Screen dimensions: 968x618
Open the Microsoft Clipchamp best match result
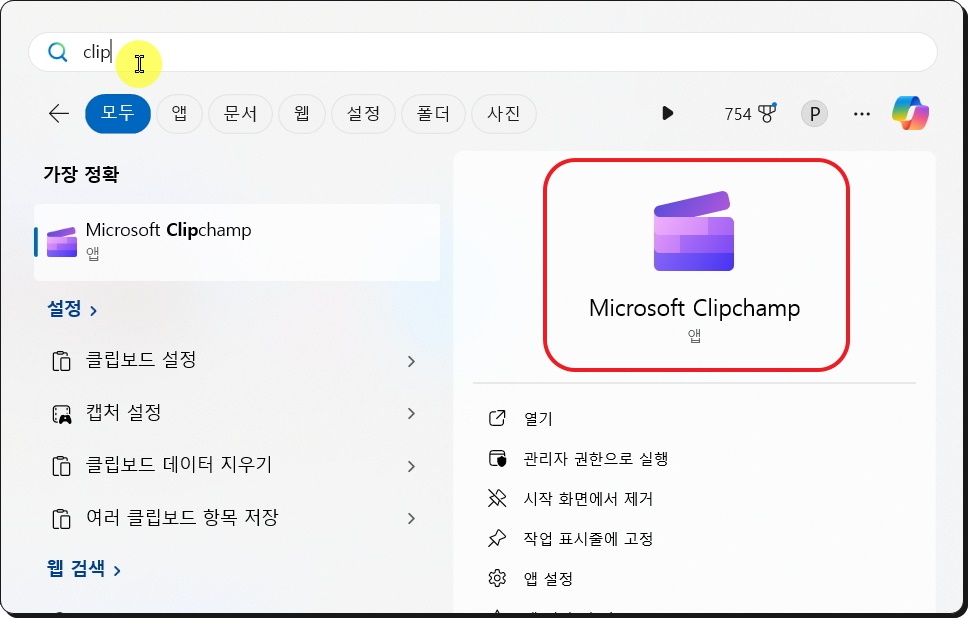[x=237, y=242]
